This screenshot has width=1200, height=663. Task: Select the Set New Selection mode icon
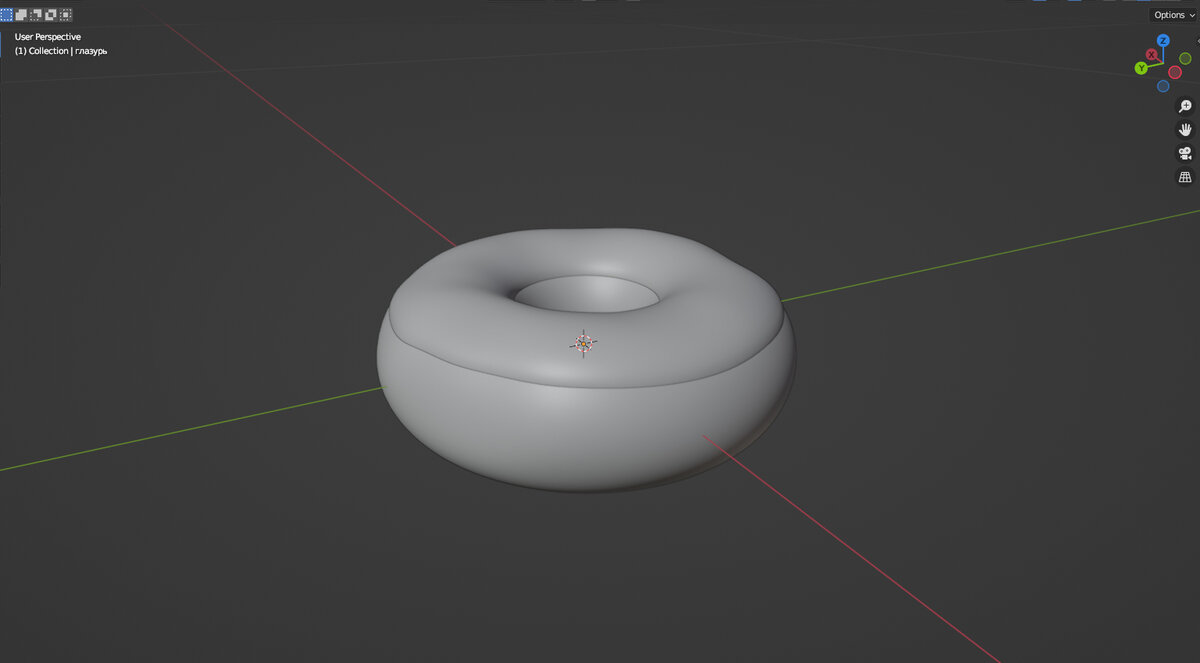point(6,14)
